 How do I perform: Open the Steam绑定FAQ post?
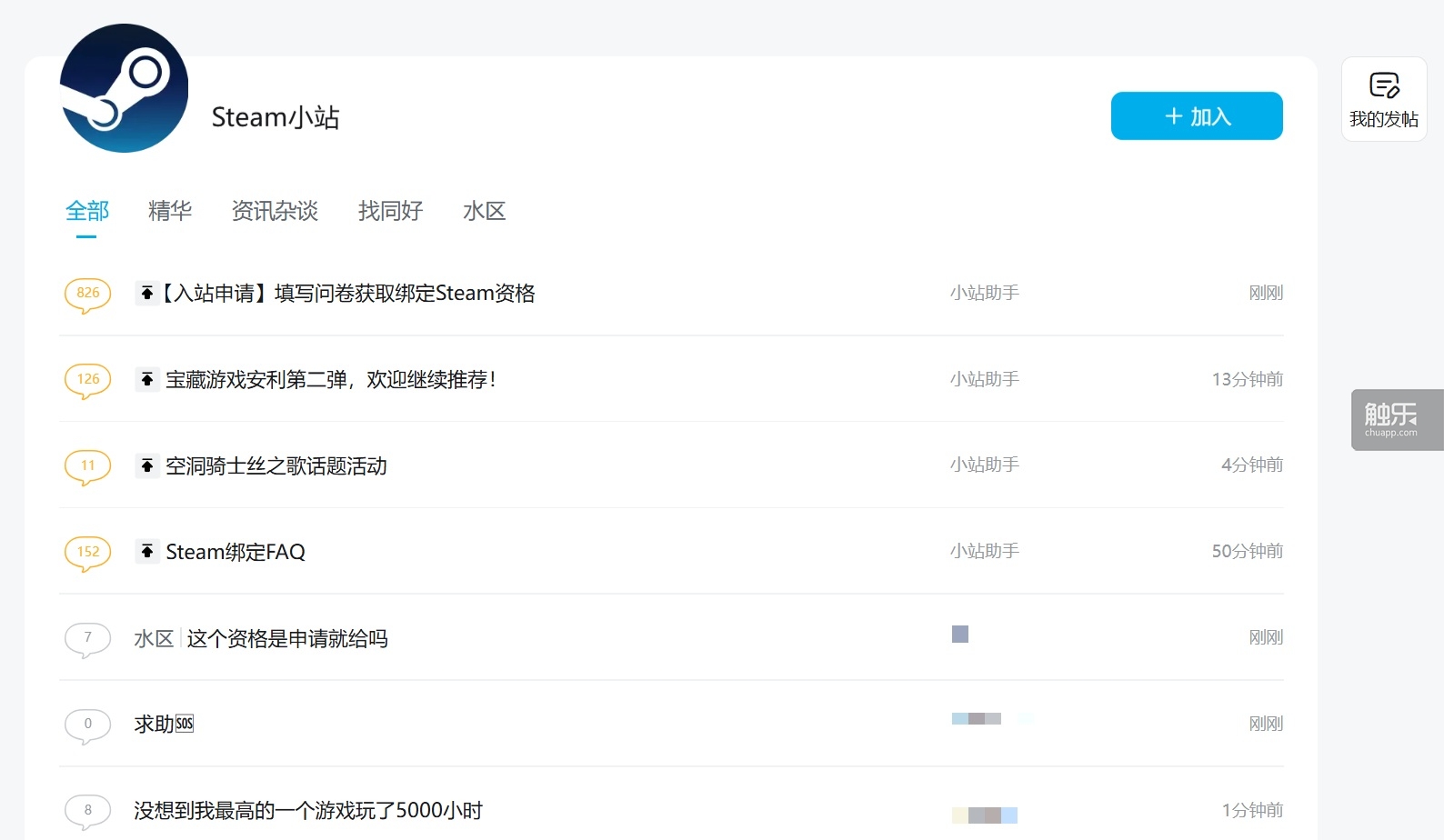click(236, 552)
